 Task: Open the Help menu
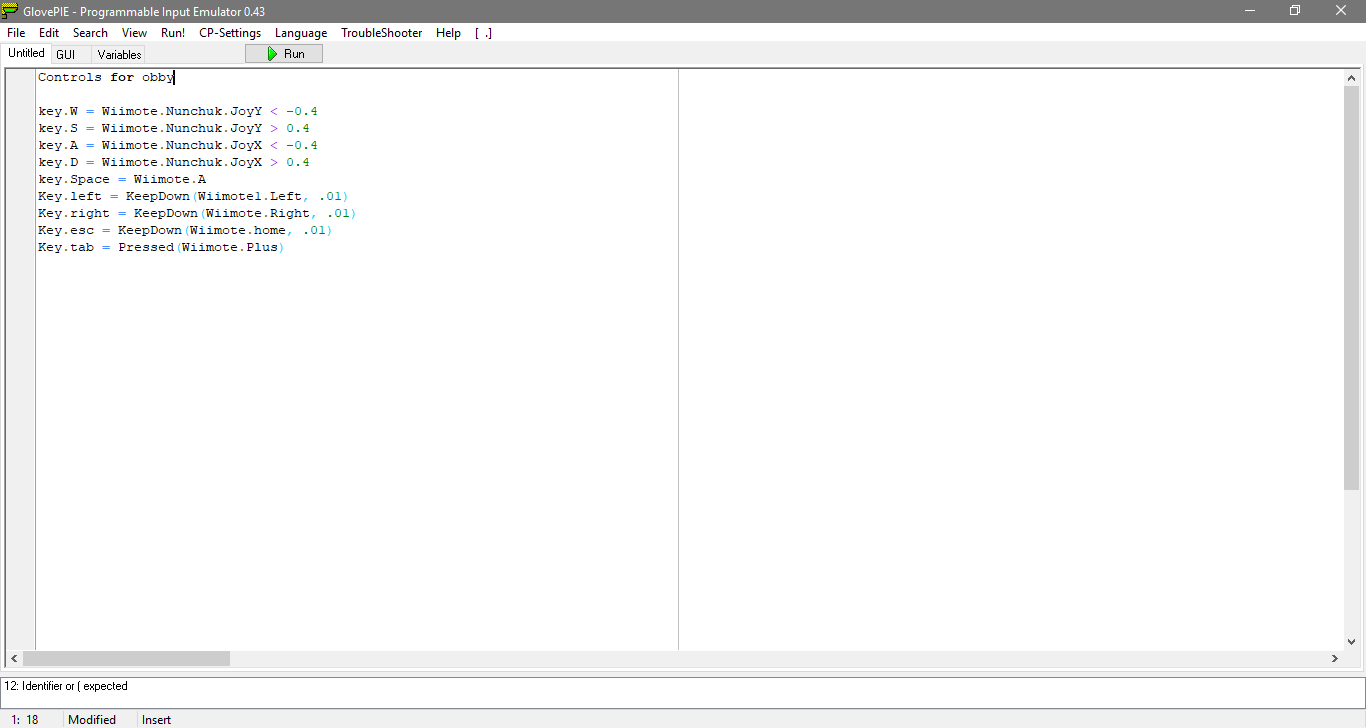pos(448,32)
